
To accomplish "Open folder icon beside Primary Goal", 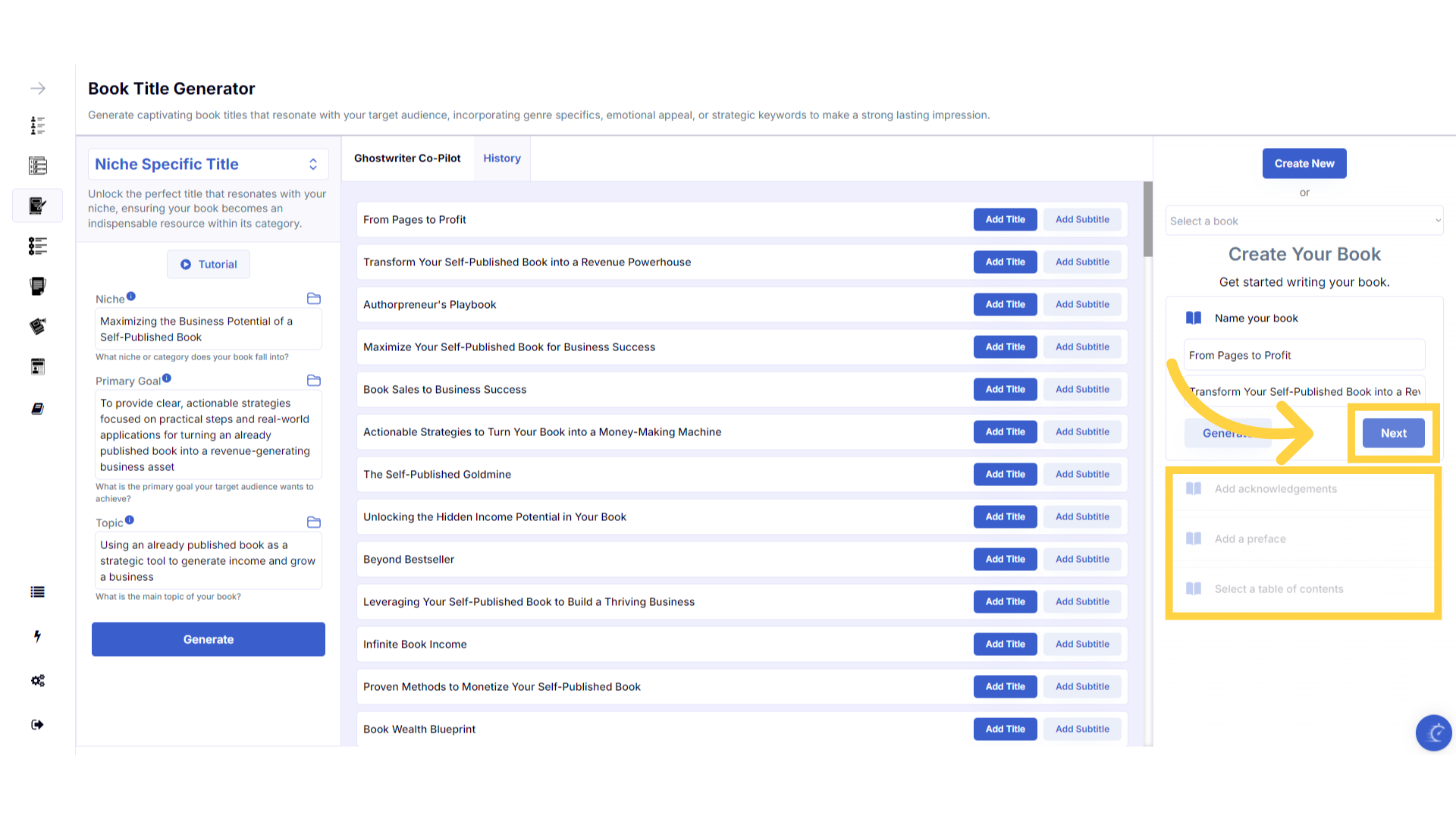I will [314, 381].
